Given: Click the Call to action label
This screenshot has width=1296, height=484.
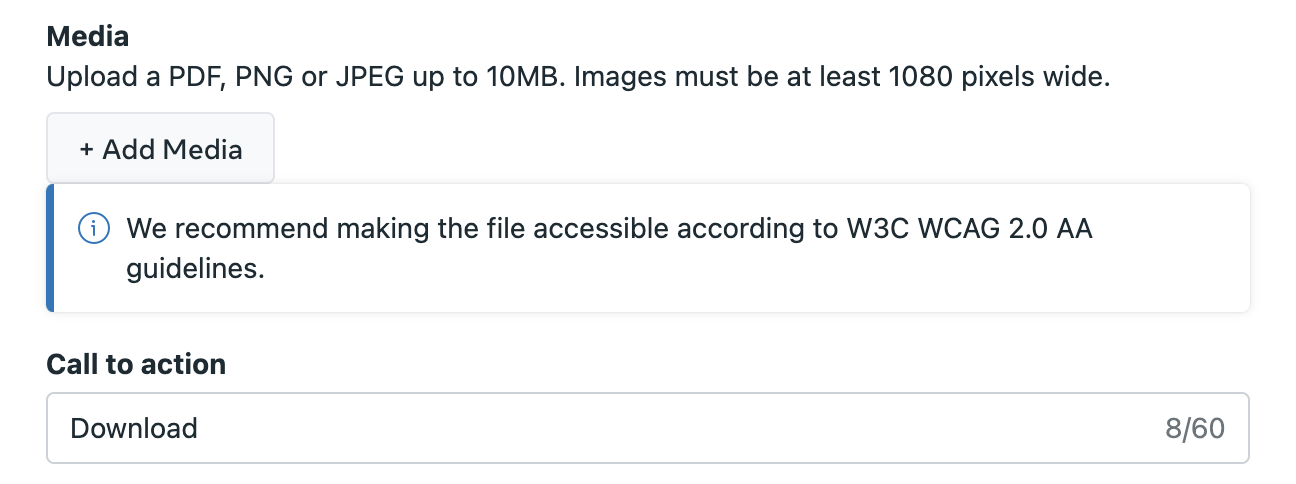Looking at the screenshot, I should click(x=136, y=364).
